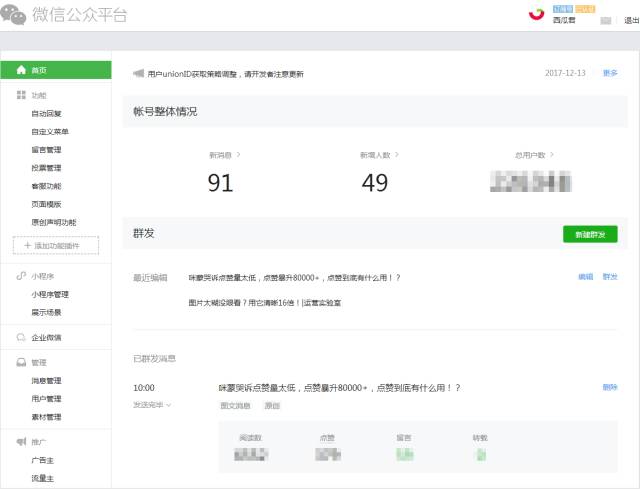Click the green 新建群发 button
The image size is (640, 489).
[x=590, y=233]
